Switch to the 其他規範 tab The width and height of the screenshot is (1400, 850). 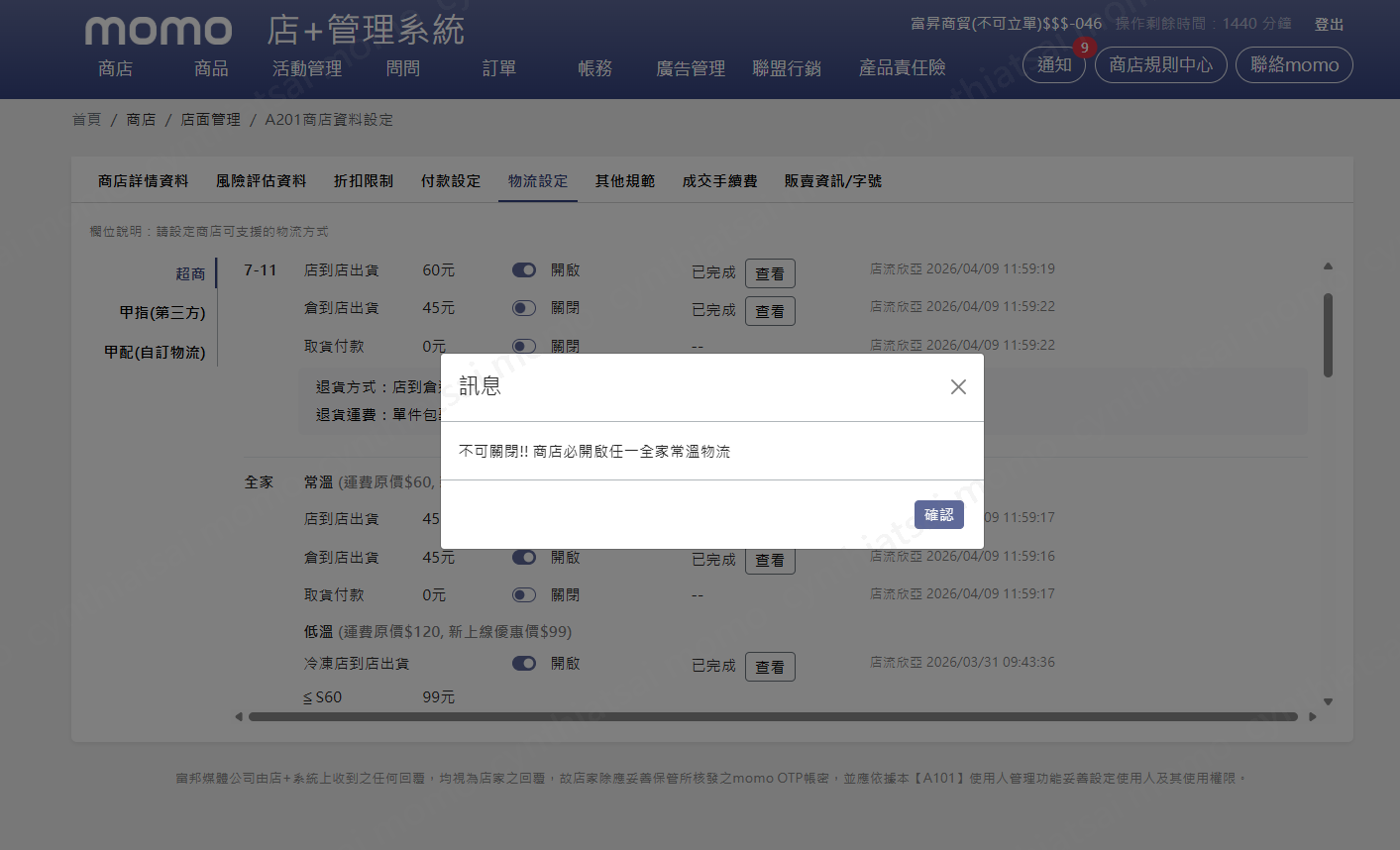click(625, 181)
